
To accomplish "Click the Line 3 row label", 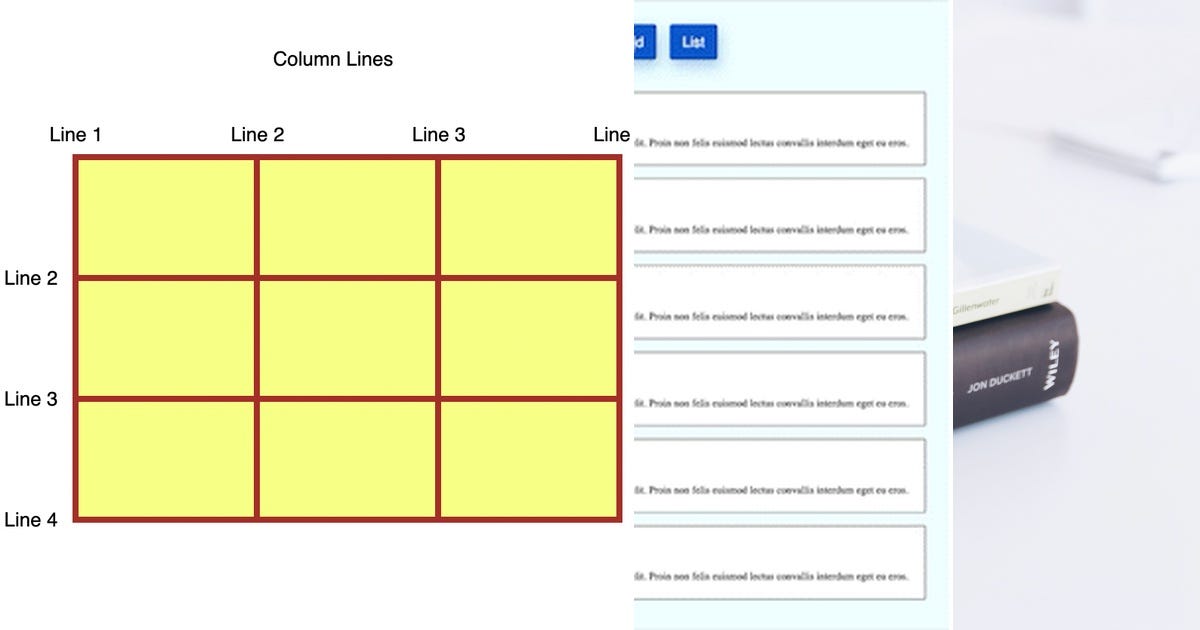I will point(32,399).
